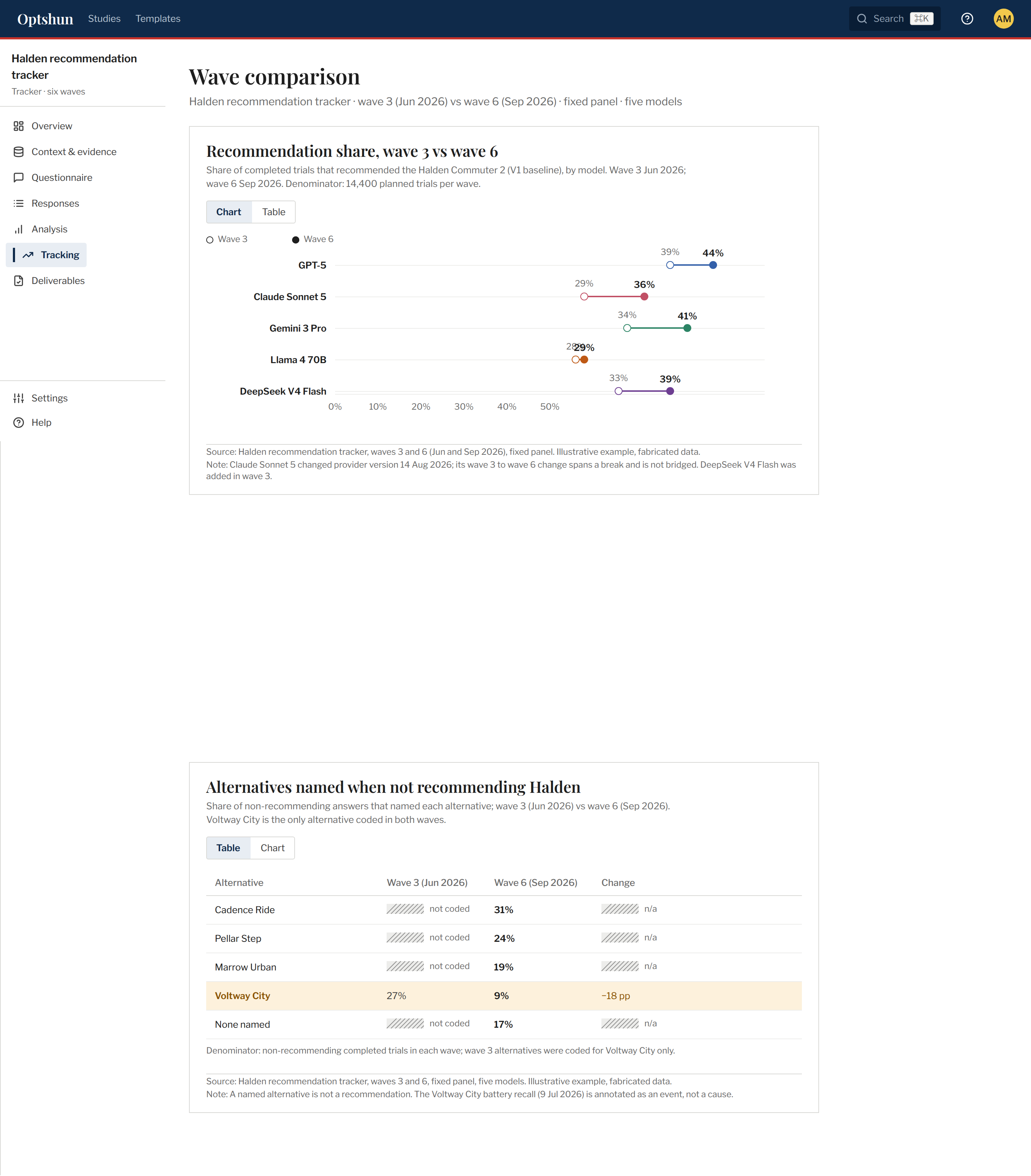Click GPT-5 wave 6 filled marker
The width and height of the screenshot is (1031, 1176).
point(713,265)
